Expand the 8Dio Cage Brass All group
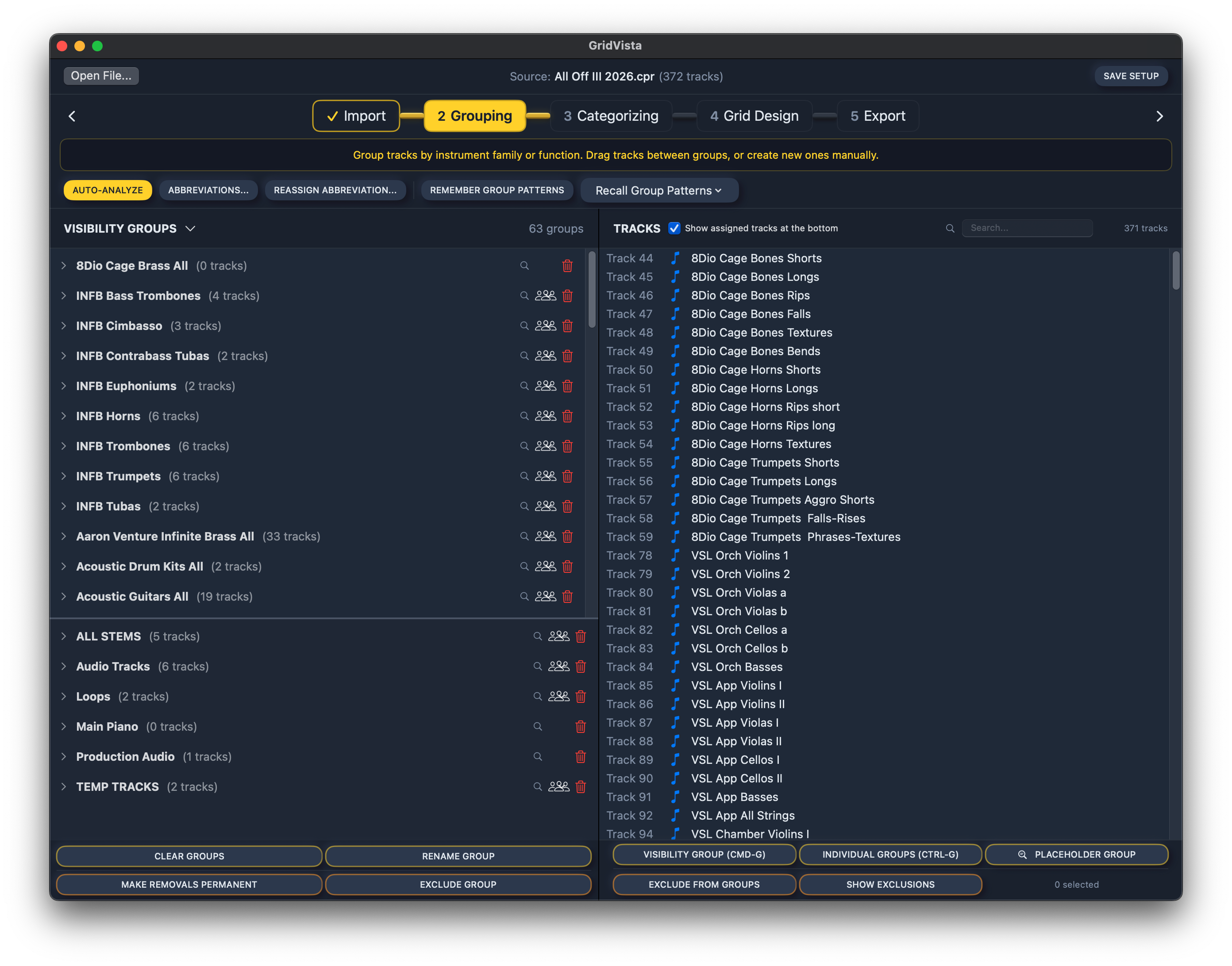This screenshot has width=1232, height=966. (x=63, y=266)
